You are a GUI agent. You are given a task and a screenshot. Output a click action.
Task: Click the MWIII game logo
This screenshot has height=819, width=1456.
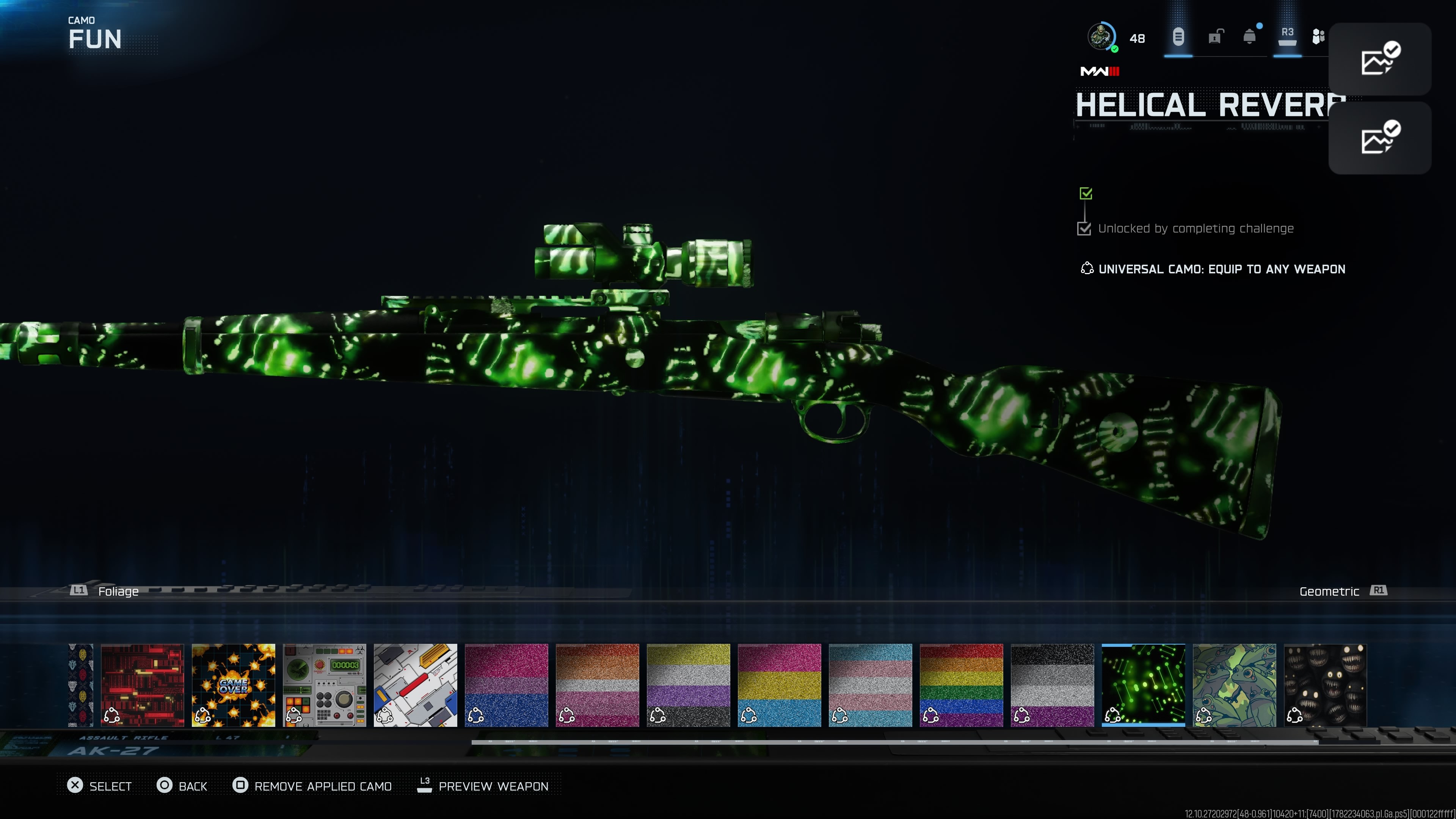(x=1100, y=71)
